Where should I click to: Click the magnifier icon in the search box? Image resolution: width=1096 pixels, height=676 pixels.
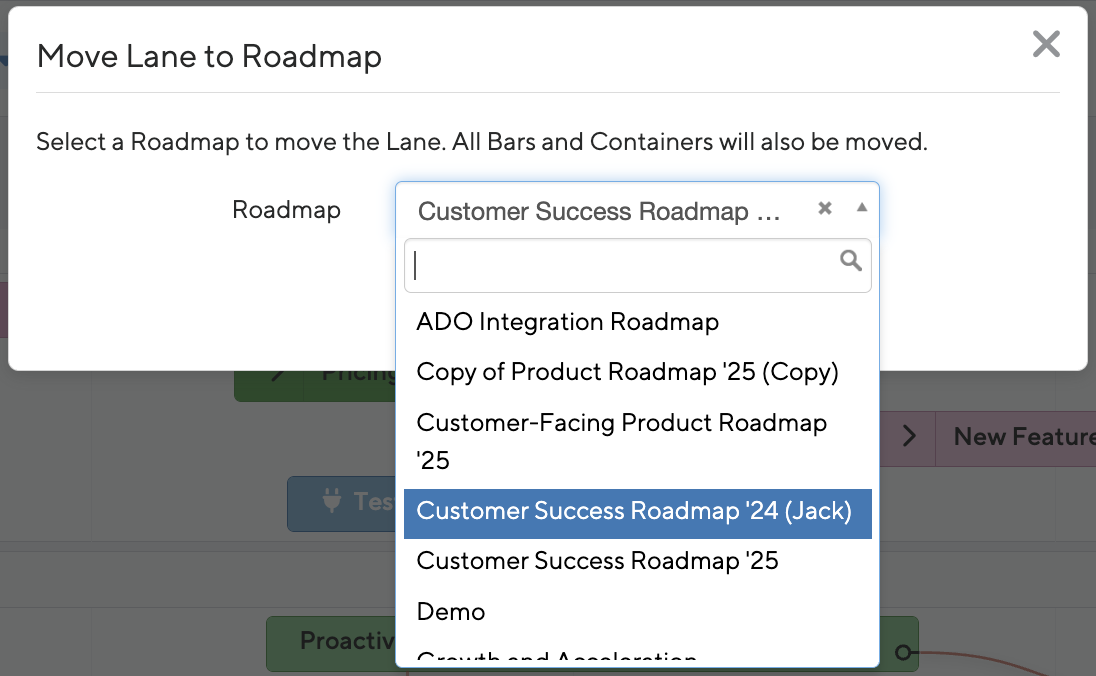coord(851,261)
